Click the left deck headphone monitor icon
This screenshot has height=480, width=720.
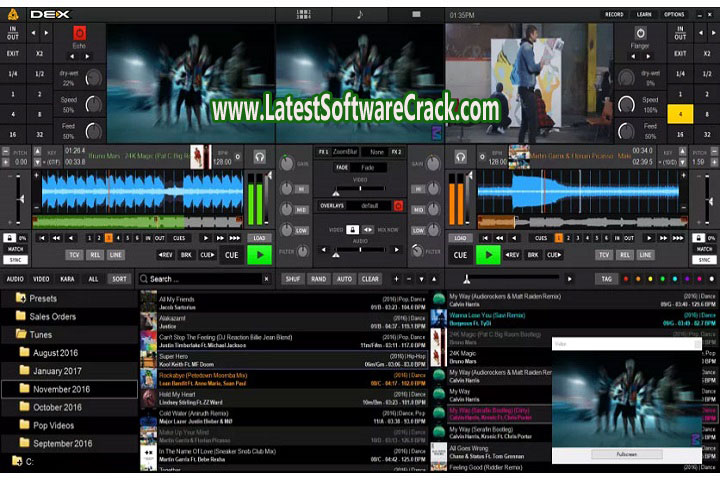coord(260,157)
